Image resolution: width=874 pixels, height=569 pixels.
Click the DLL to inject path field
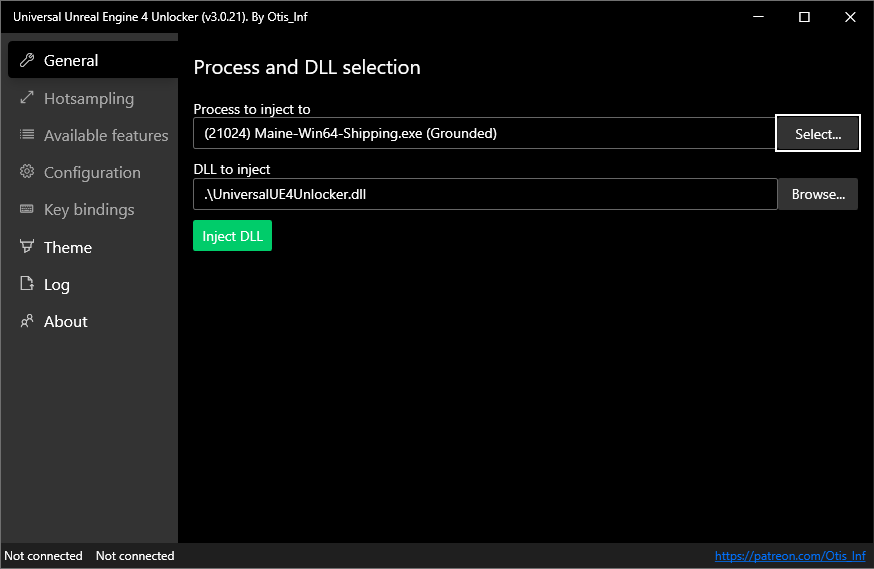coord(484,194)
